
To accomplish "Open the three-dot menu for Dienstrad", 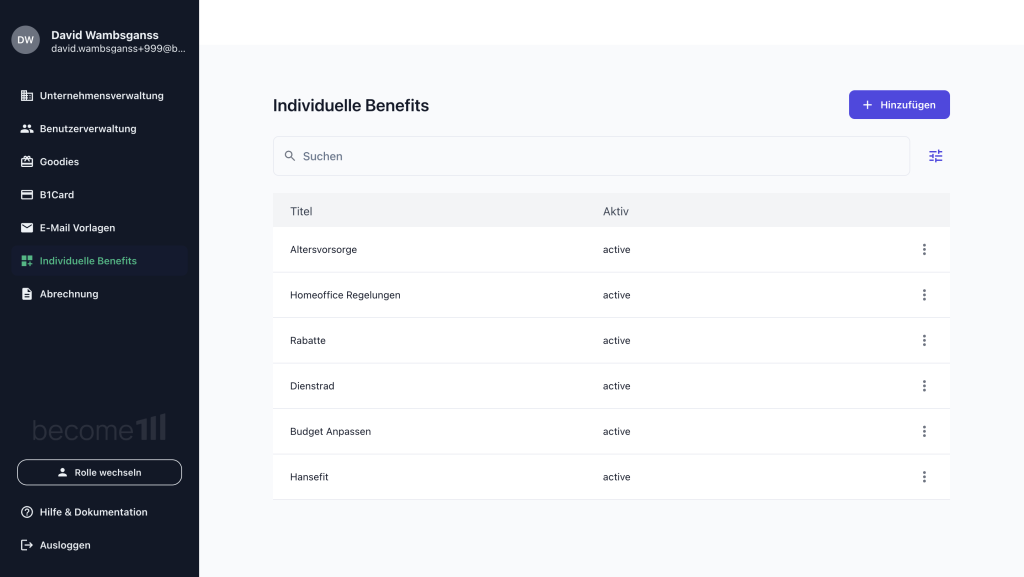I will coord(924,386).
